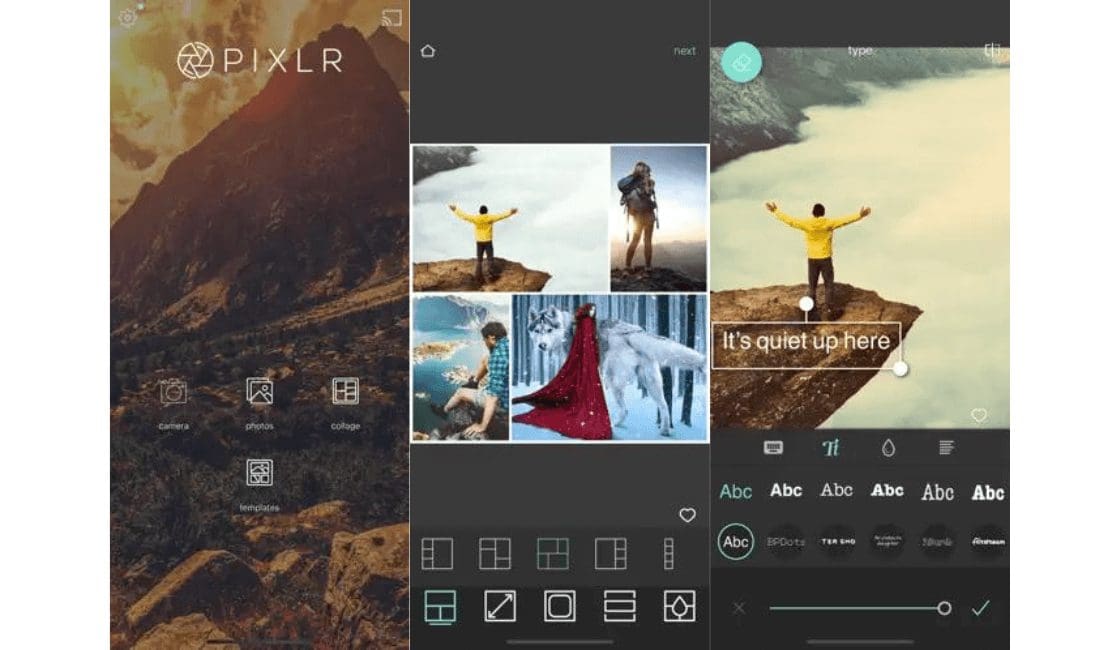Click the teal eraser button
Screen dimensions: 1120x650
point(742,61)
